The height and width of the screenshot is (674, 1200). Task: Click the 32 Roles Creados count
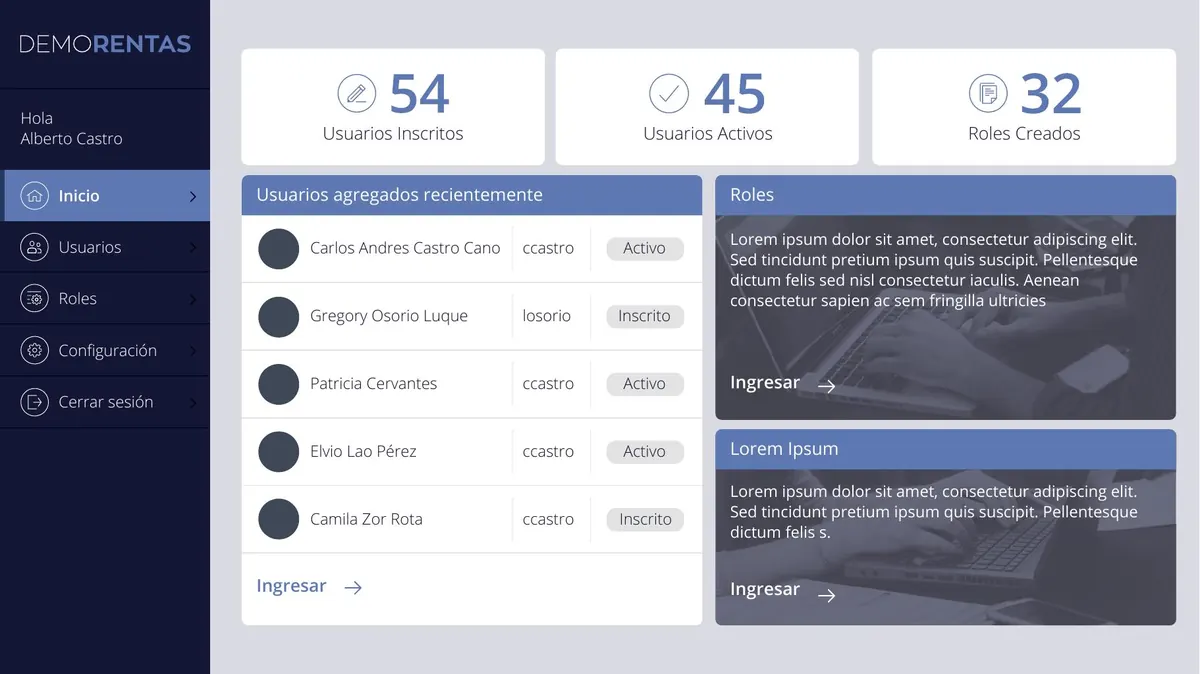1051,94
